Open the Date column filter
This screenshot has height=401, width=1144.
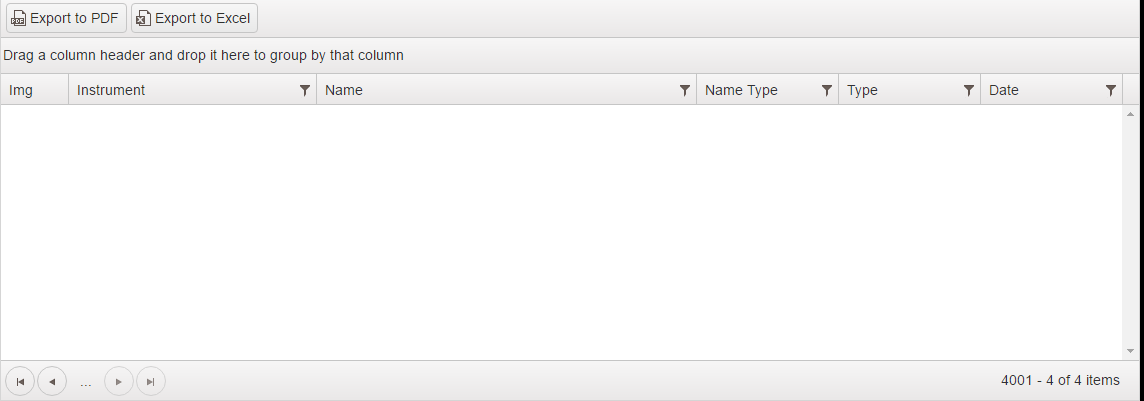click(1111, 90)
